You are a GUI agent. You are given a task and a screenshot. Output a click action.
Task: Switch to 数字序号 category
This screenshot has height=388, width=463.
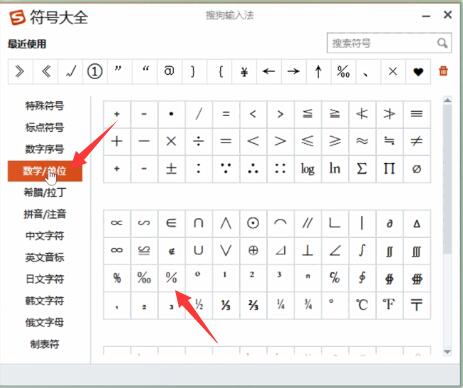point(45,149)
